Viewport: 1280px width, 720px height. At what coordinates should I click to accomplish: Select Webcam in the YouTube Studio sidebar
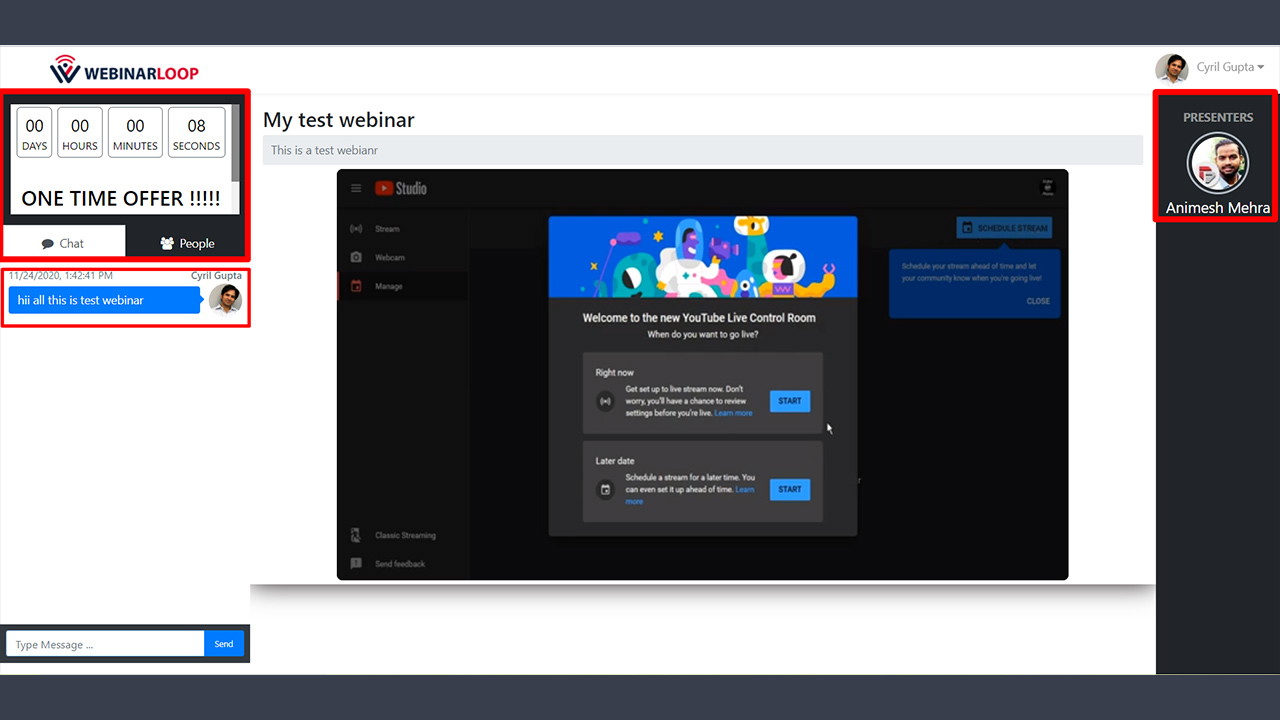(390, 258)
